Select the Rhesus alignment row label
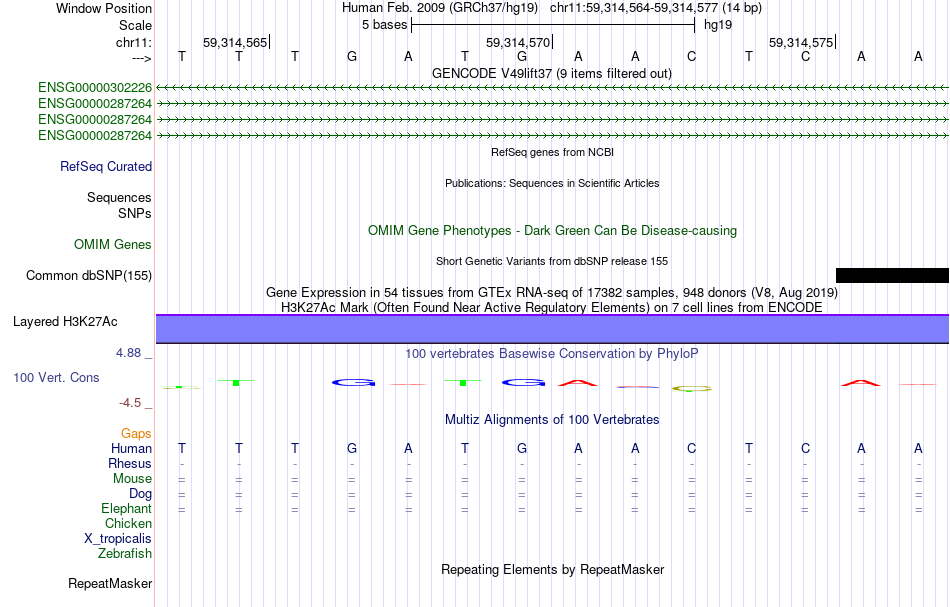Screen dimensions: 950x607 click(x=130, y=463)
